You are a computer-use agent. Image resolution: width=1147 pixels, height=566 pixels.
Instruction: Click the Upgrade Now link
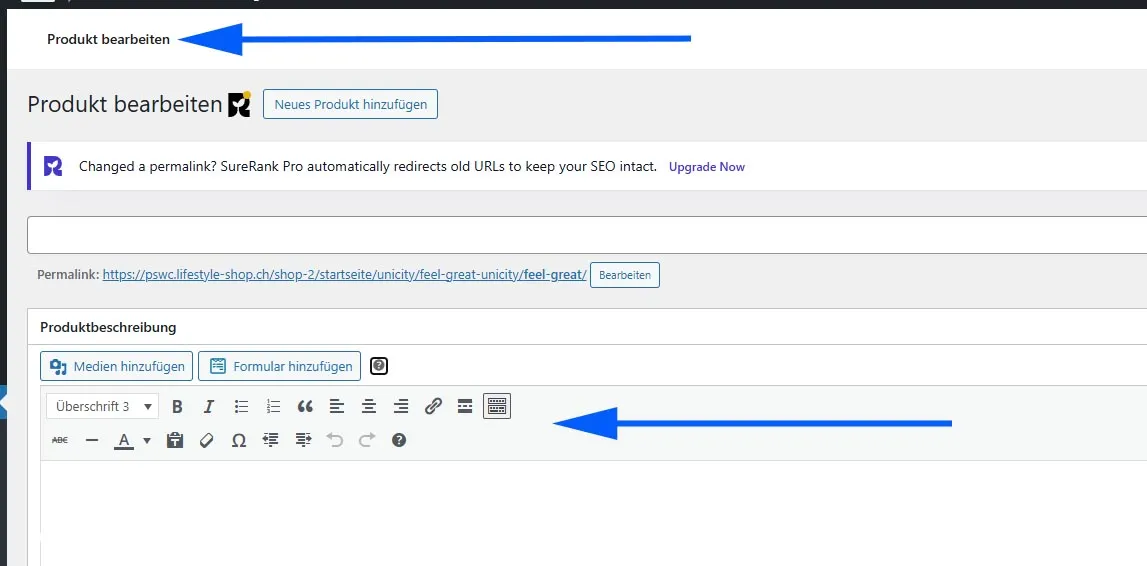[707, 167]
